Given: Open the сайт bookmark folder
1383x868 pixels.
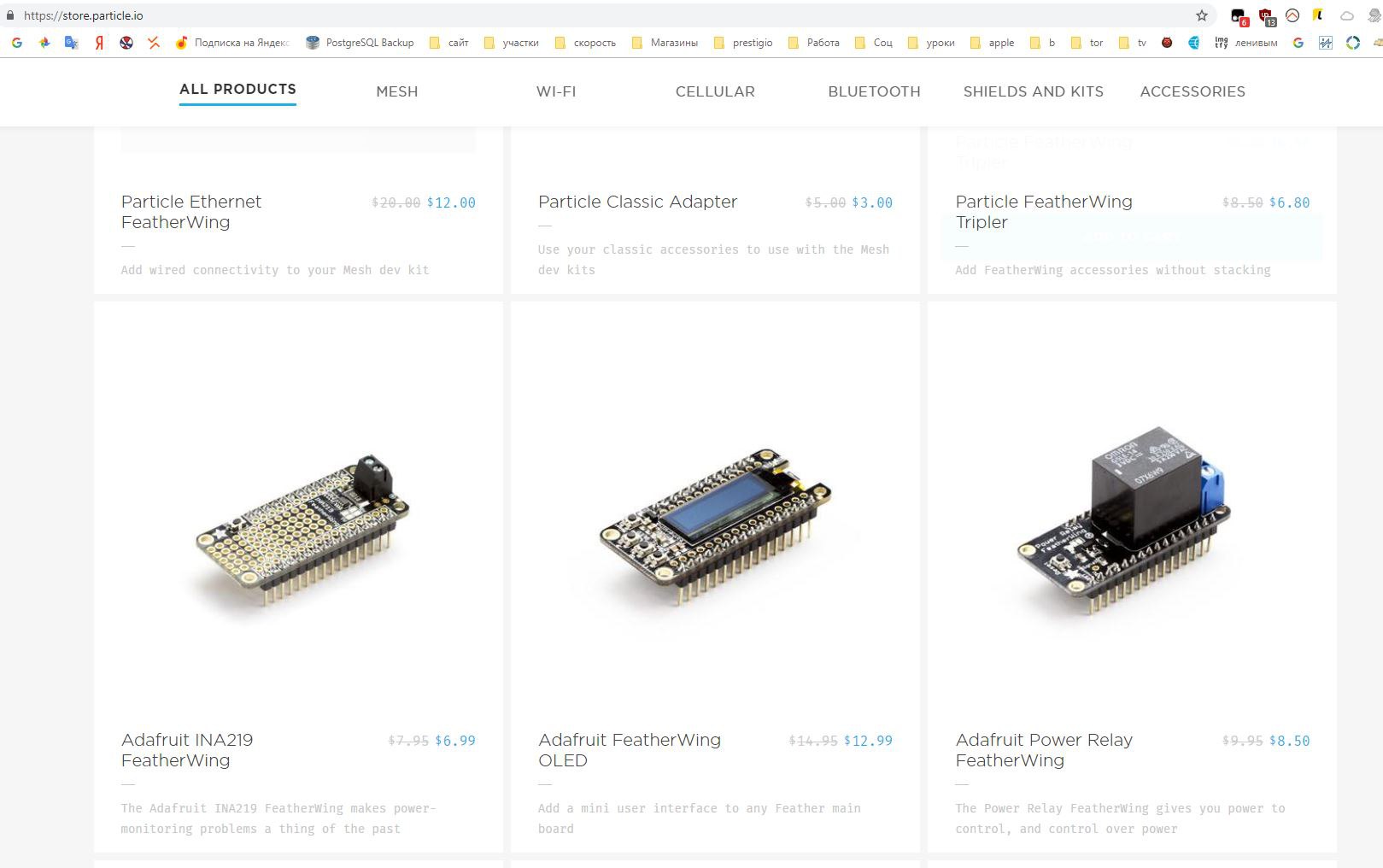Looking at the screenshot, I should point(449,42).
